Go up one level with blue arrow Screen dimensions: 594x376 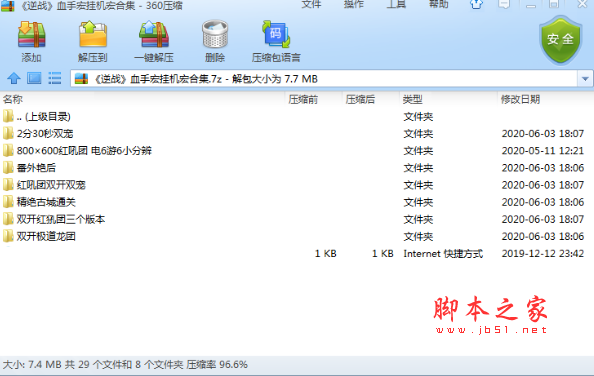[14, 78]
